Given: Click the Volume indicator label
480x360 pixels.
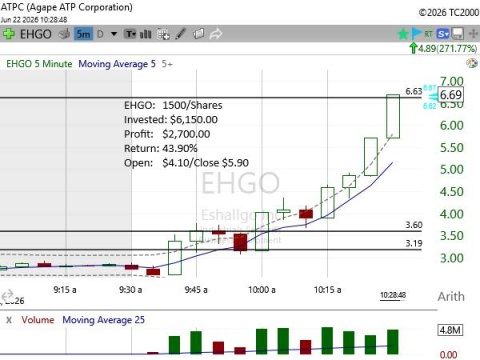Looking at the screenshot, I should coord(38,320).
